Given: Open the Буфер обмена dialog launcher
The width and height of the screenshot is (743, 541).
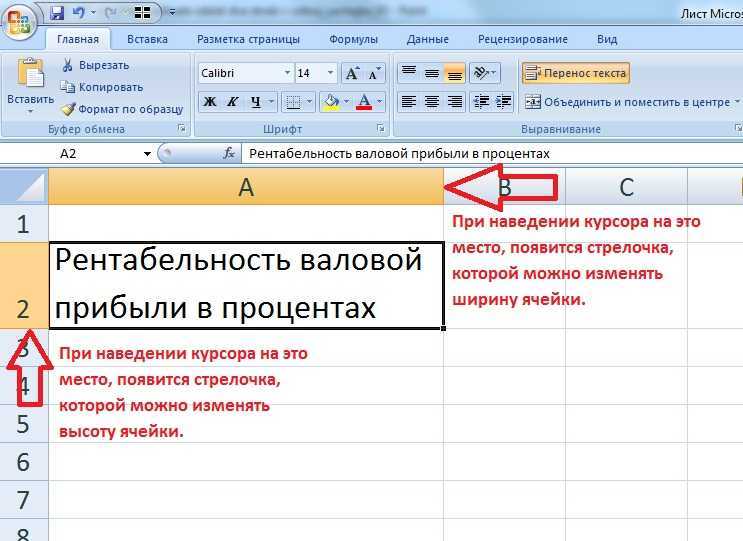Looking at the screenshot, I should pos(181,128).
